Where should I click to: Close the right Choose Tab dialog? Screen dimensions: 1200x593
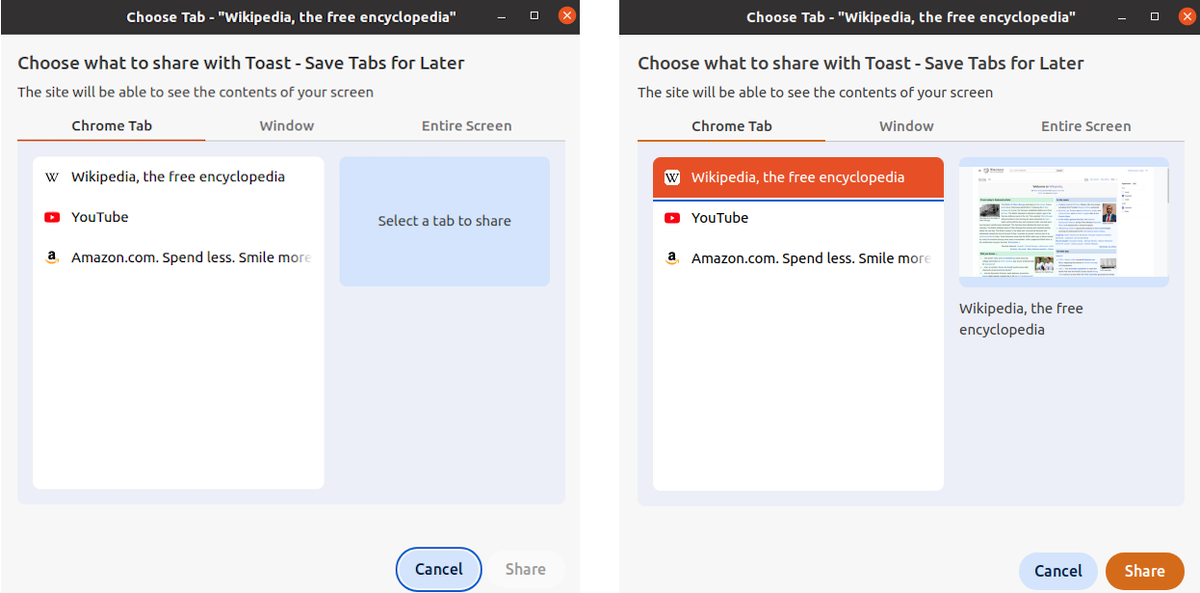tap(1187, 16)
